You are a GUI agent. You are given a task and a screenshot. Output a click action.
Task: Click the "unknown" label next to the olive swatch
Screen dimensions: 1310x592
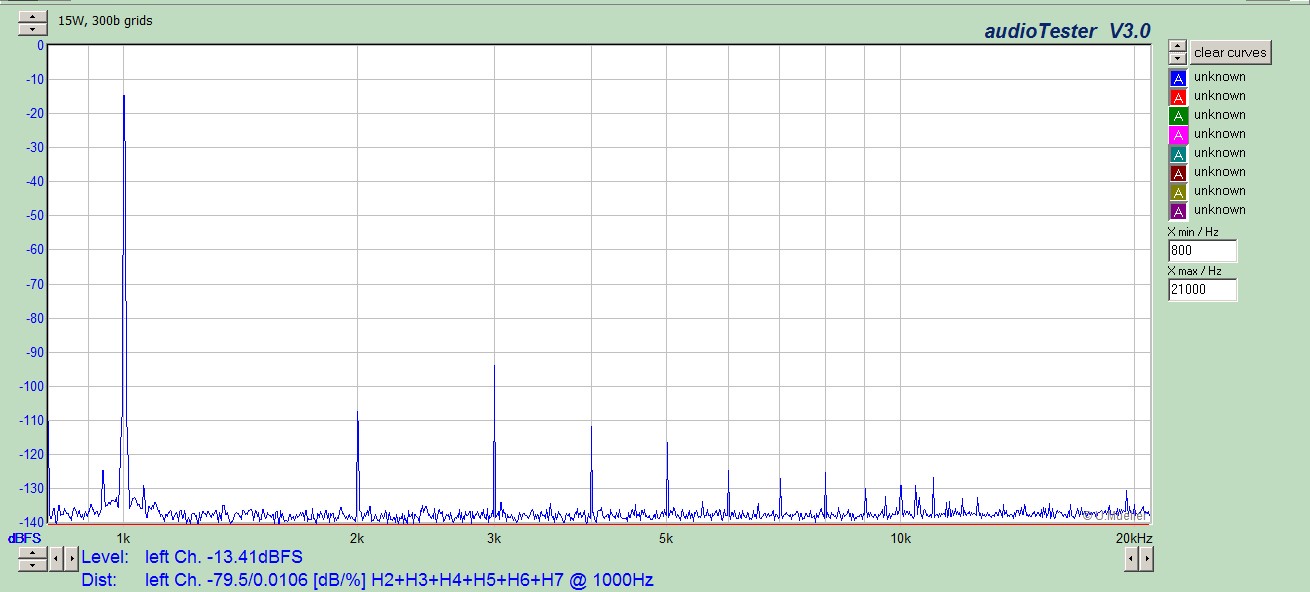[x=1220, y=191]
